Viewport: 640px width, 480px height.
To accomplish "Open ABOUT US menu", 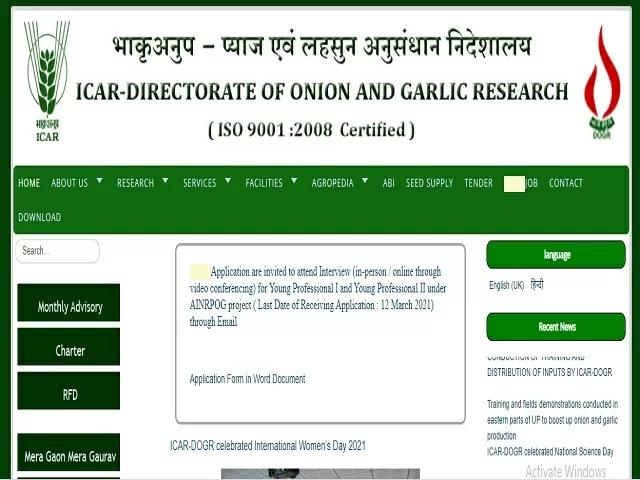I will (69, 183).
